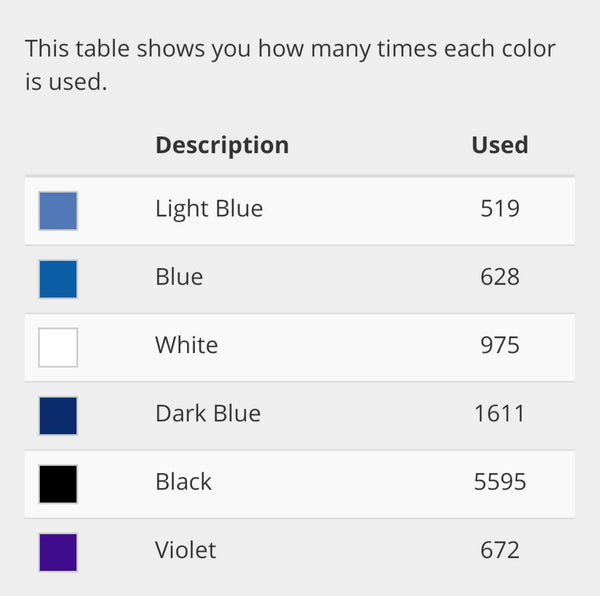Select the Violet description label
Viewport: 600px width, 596px height.
tap(185, 550)
